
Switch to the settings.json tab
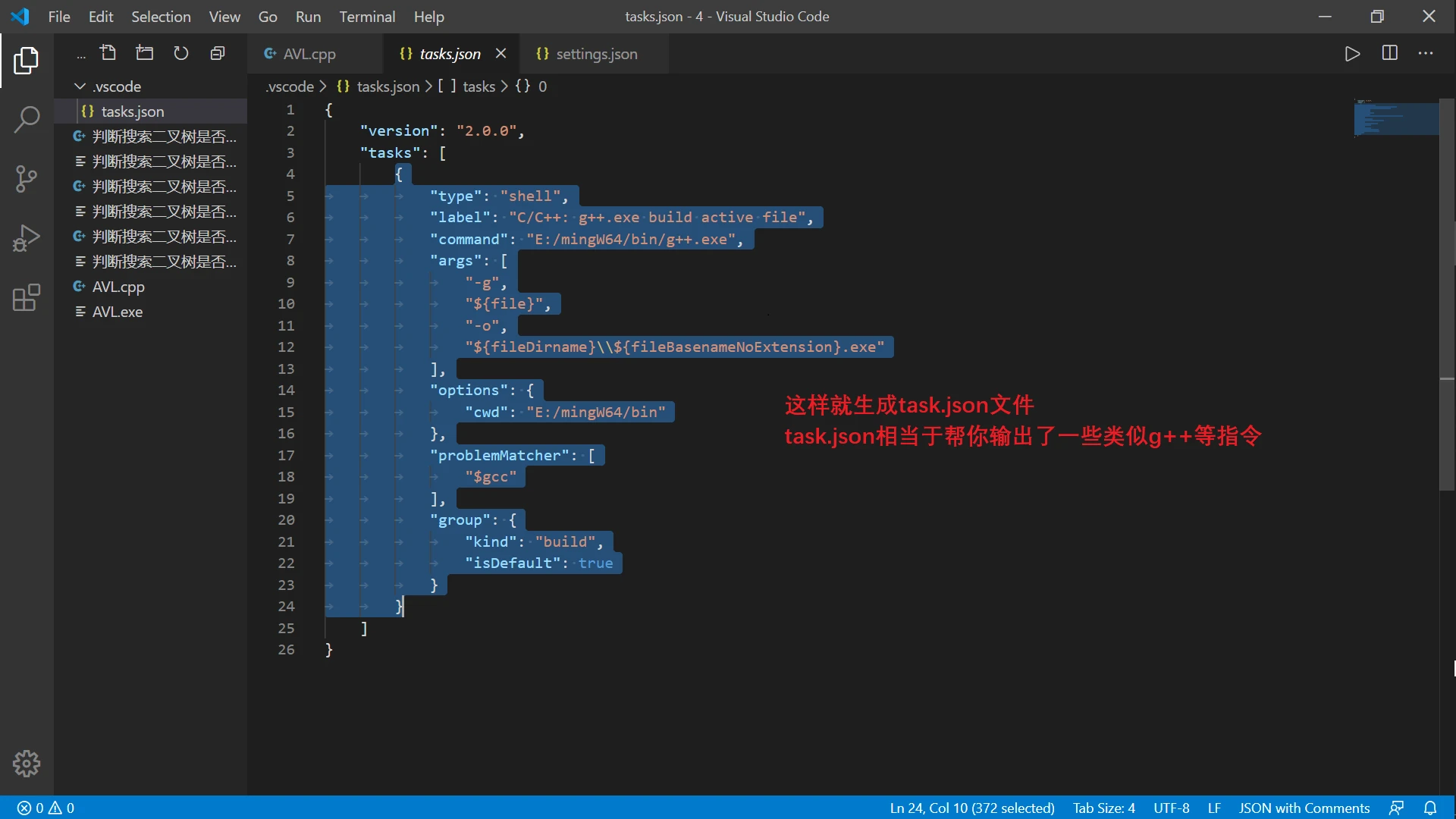pyautogui.click(x=596, y=54)
